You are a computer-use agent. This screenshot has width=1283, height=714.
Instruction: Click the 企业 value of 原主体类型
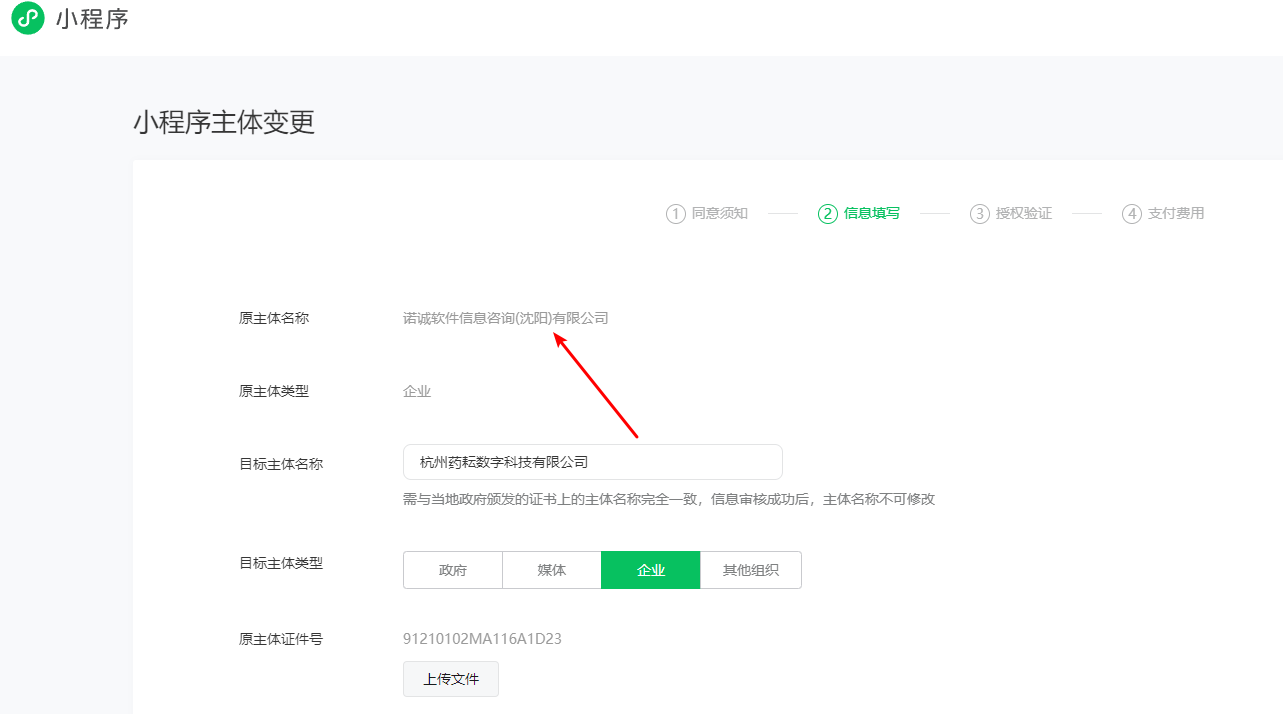[x=417, y=391]
